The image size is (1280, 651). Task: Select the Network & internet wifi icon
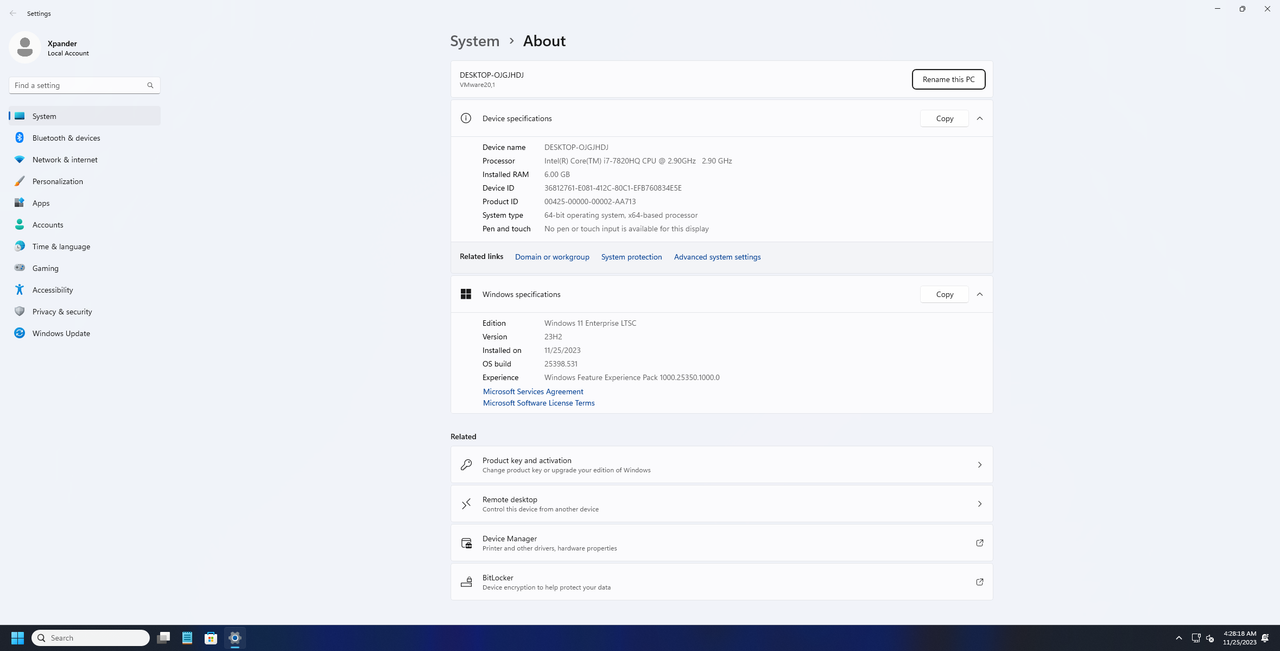pos(19,160)
